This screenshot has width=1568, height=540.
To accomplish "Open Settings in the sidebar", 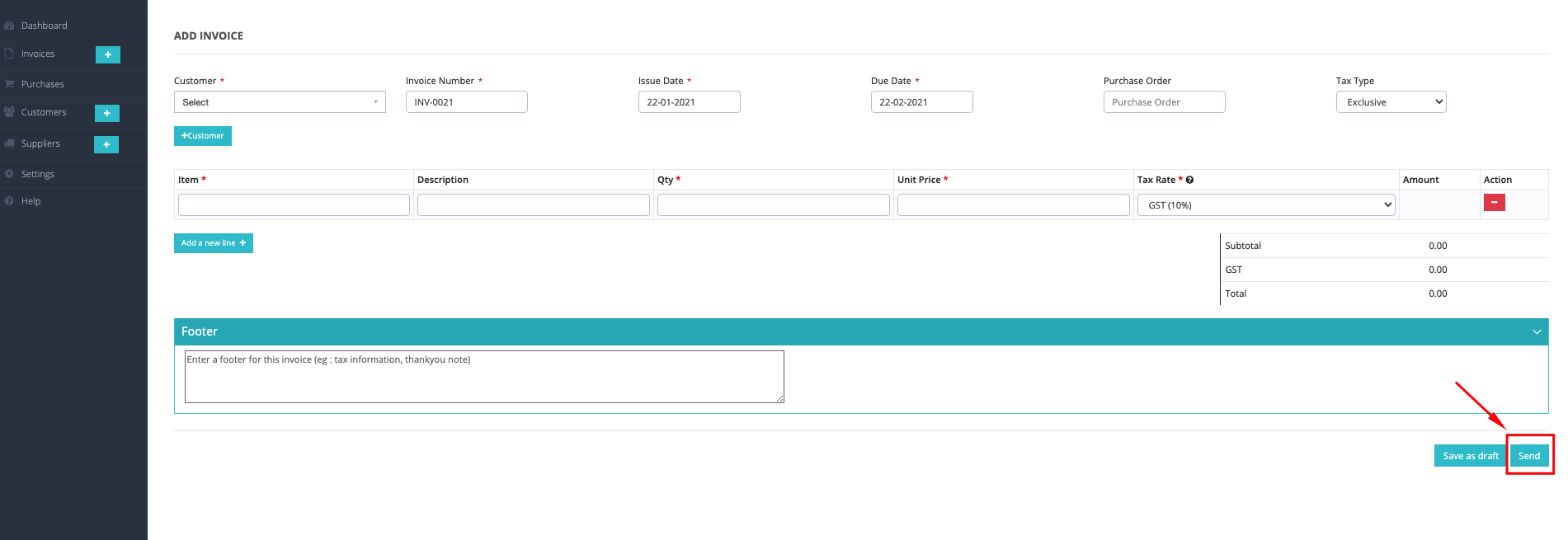I will point(38,174).
